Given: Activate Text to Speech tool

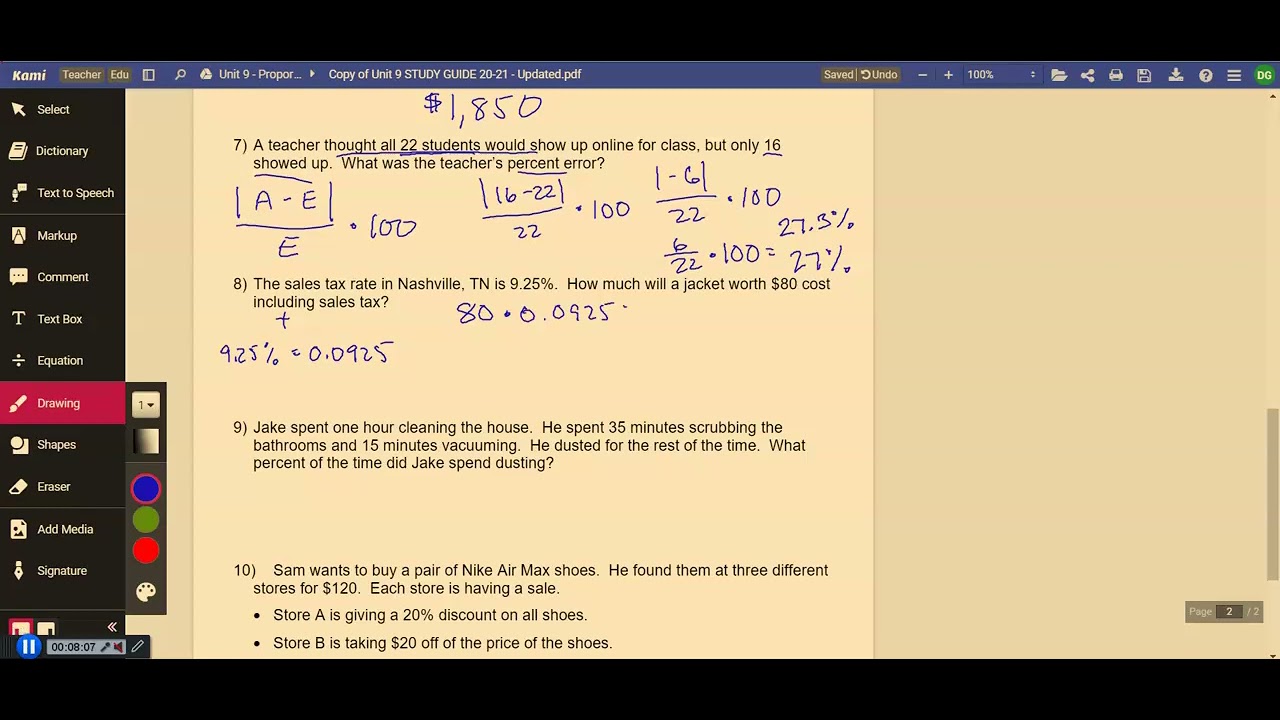Looking at the screenshot, I should pos(62,193).
